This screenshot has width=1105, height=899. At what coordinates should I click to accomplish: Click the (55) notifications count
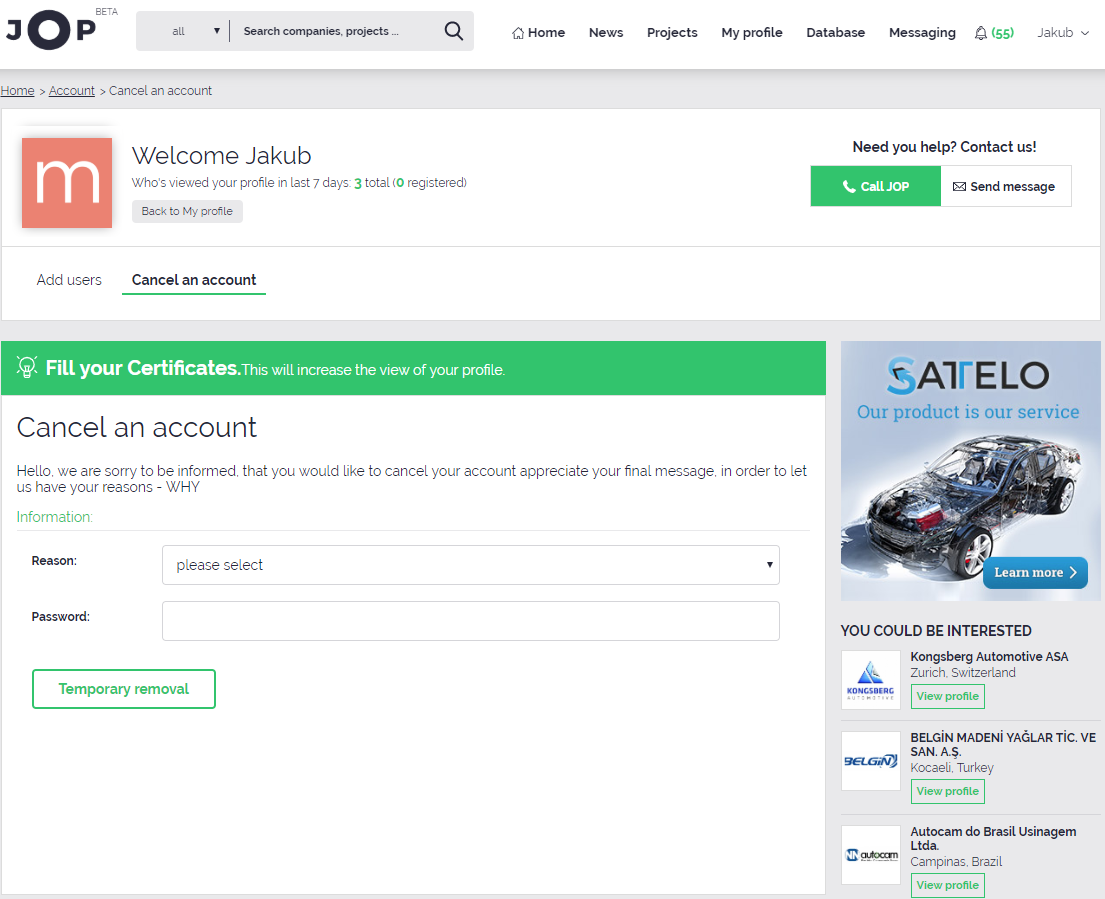point(1003,32)
